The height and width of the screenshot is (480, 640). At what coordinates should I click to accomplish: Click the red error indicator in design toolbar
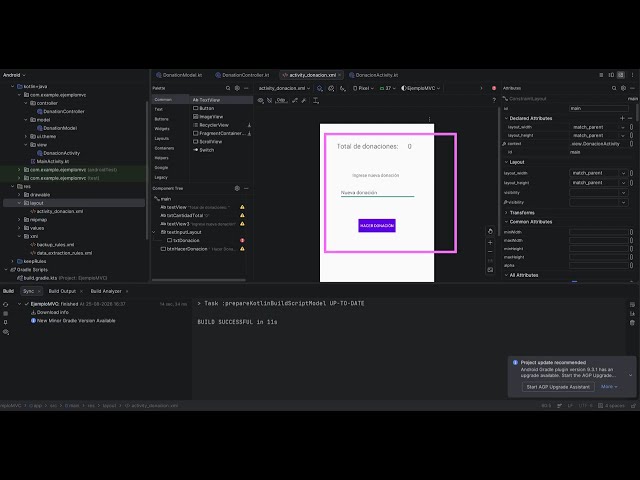(x=494, y=88)
